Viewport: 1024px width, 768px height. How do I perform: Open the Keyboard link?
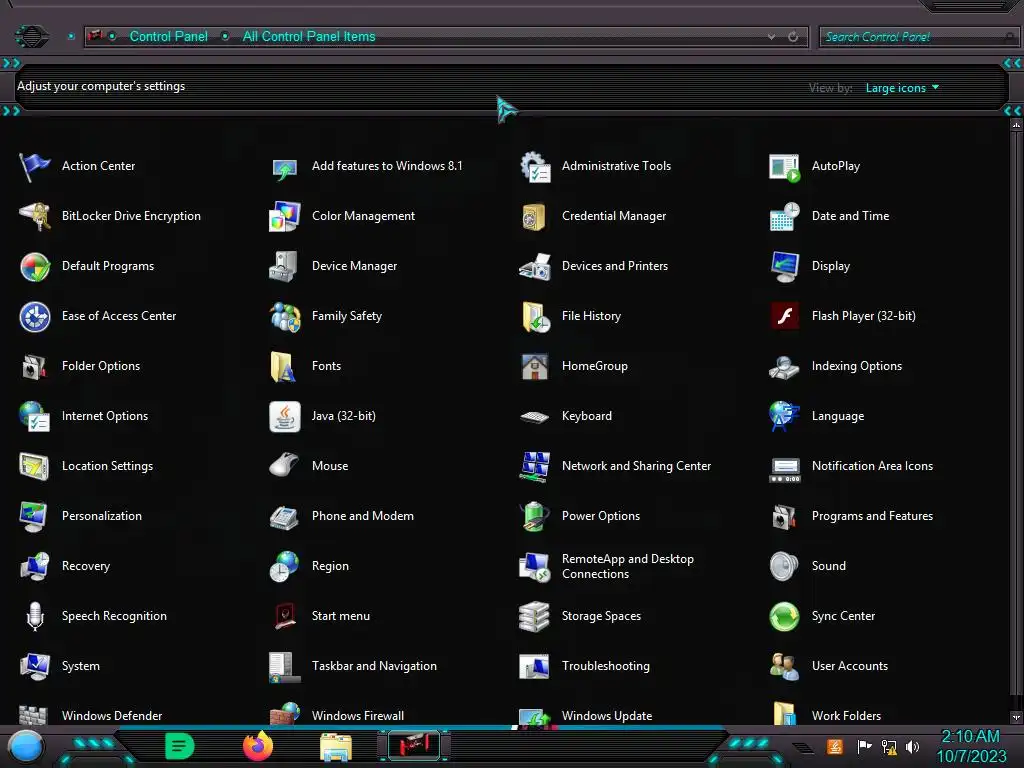(x=587, y=416)
